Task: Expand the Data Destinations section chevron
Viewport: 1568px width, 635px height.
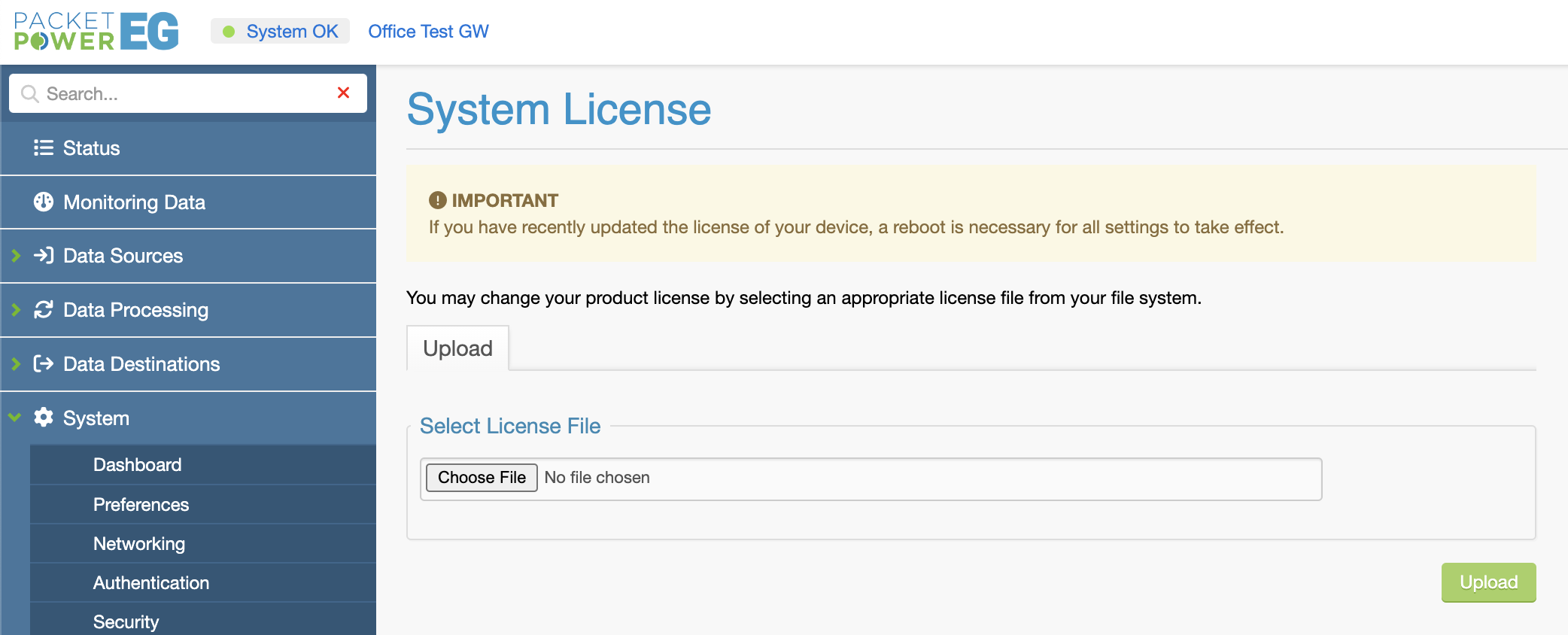Action: tap(16, 364)
